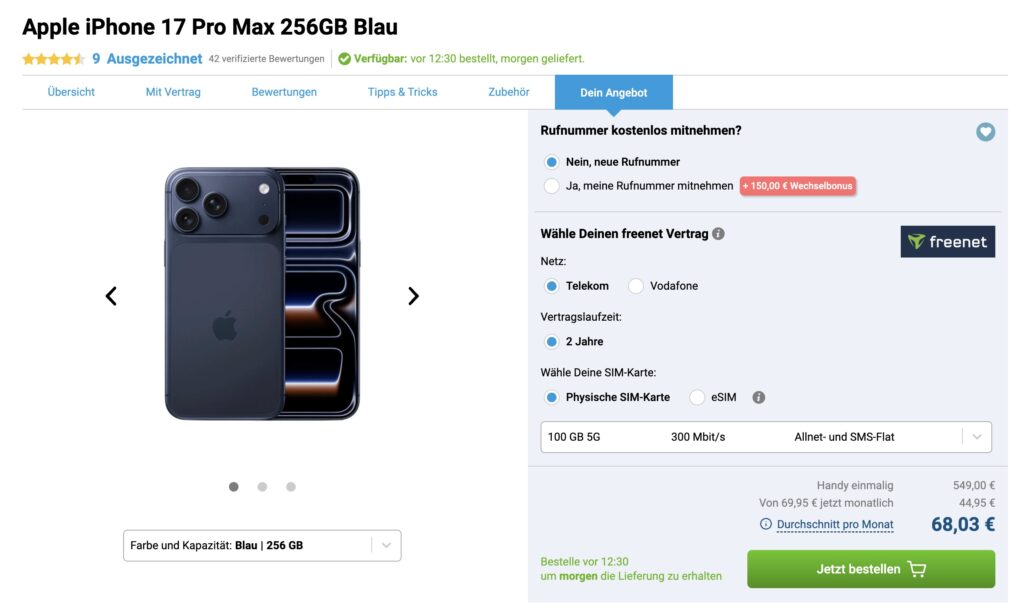Open Durchschnitt pro Monat link
Viewport: 1024px width, 612px height.
pyautogui.click(x=834, y=524)
